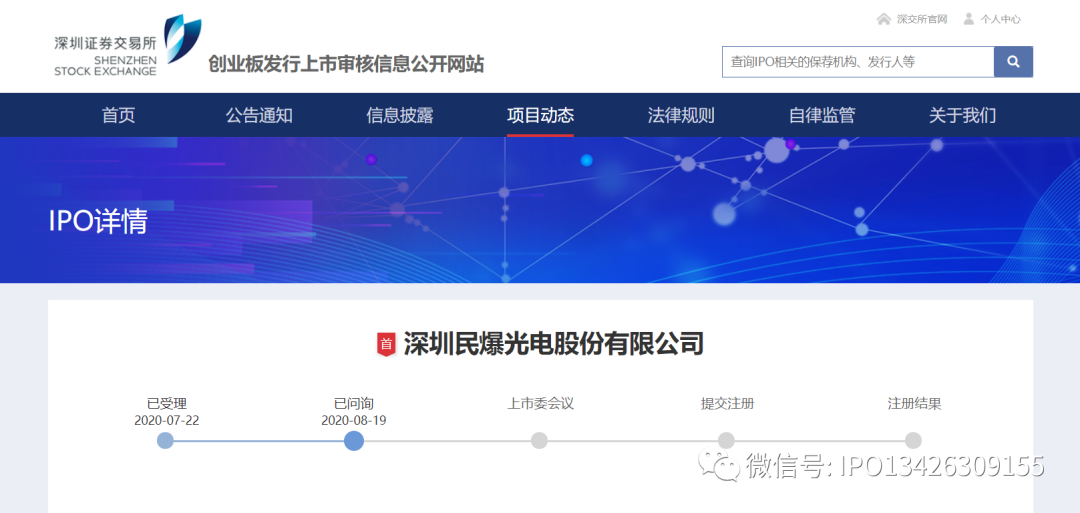Viewport: 1080px width, 513px height.
Task: Select the 项目动态 menu item
Action: [x=540, y=115]
